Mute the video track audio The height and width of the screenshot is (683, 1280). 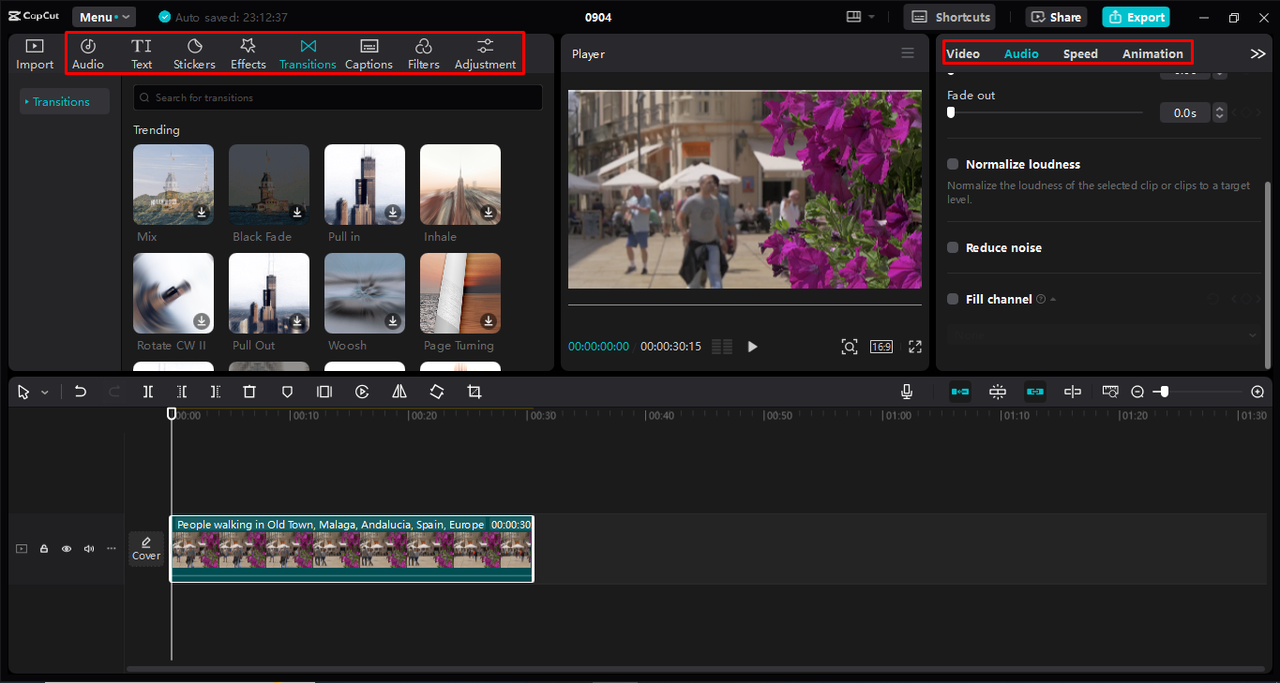coord(89,549)
